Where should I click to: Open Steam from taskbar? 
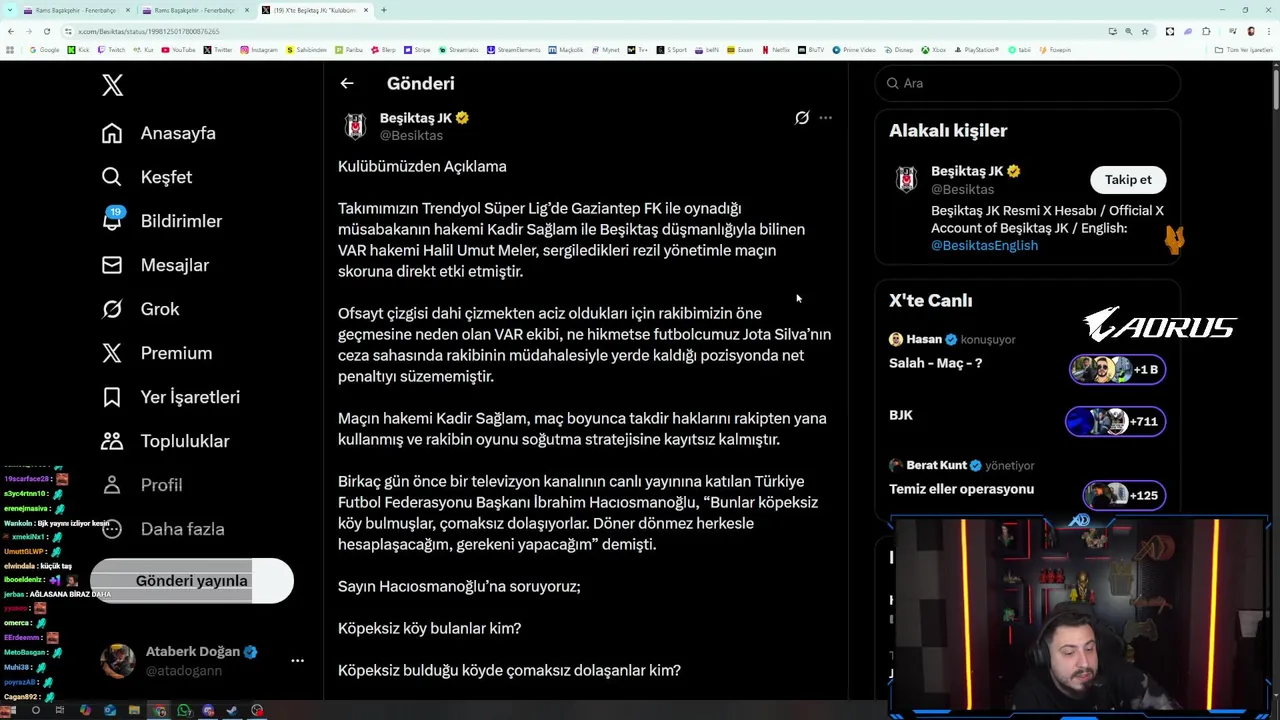[232, 710]
